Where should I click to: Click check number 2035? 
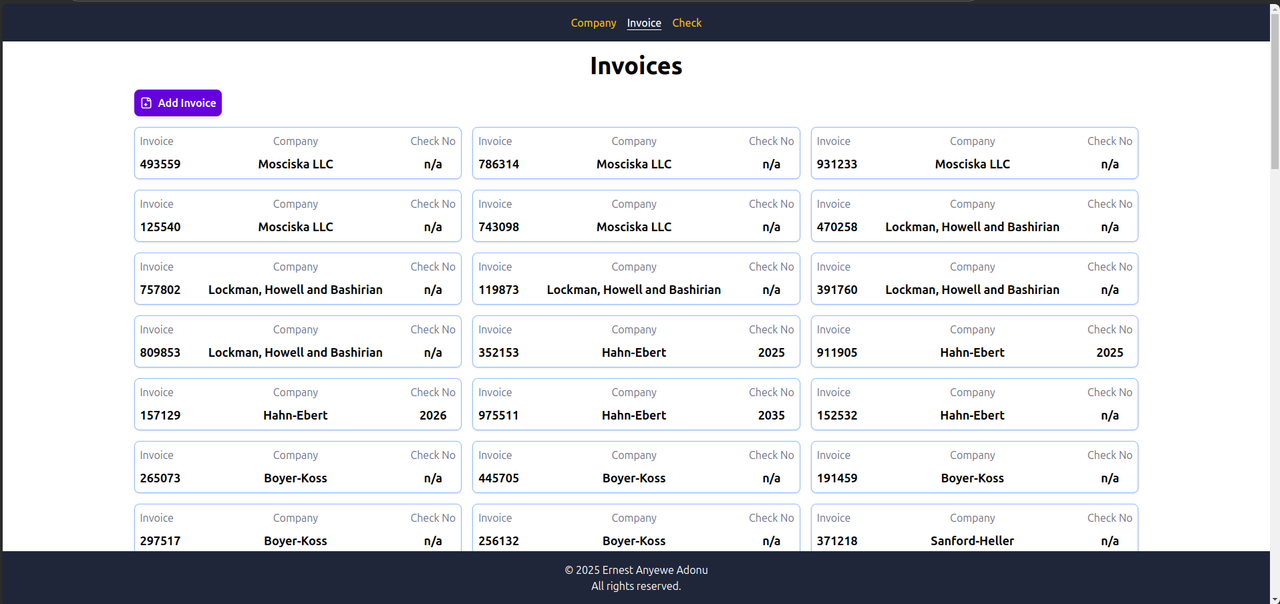(x=771, y=416)
